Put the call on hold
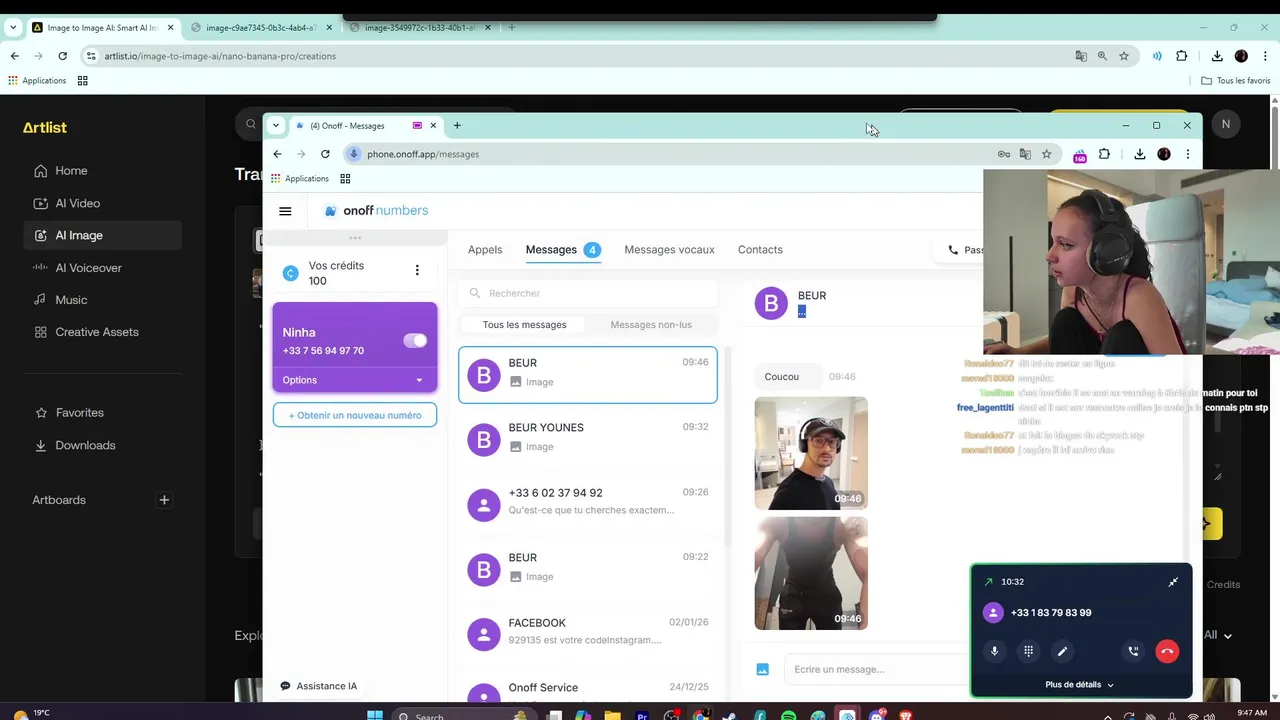Image resolution: width=1280 pixels, height=720 pixels. 1133,651
